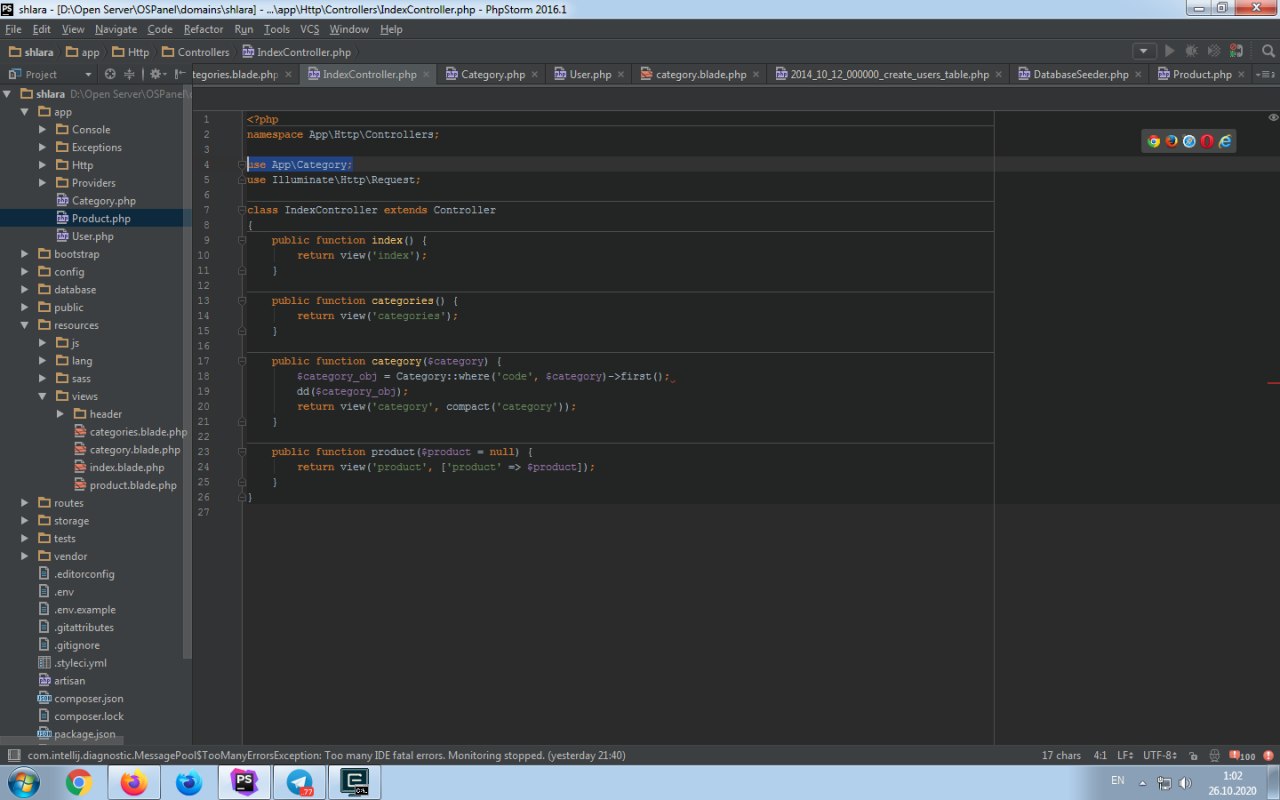Screen dimensions: 1280x800
Task: Click the inspection eye icon in editor
Action: pyautogui.click(x=1271, y=119)
